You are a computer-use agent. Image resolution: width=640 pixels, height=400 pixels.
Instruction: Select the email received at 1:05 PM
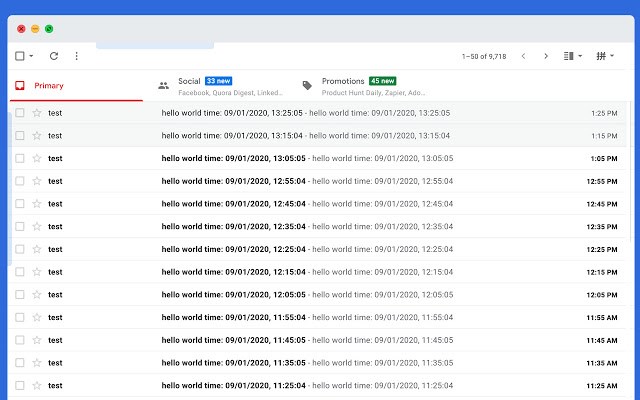pyautogui.click(x=20, y=158)
